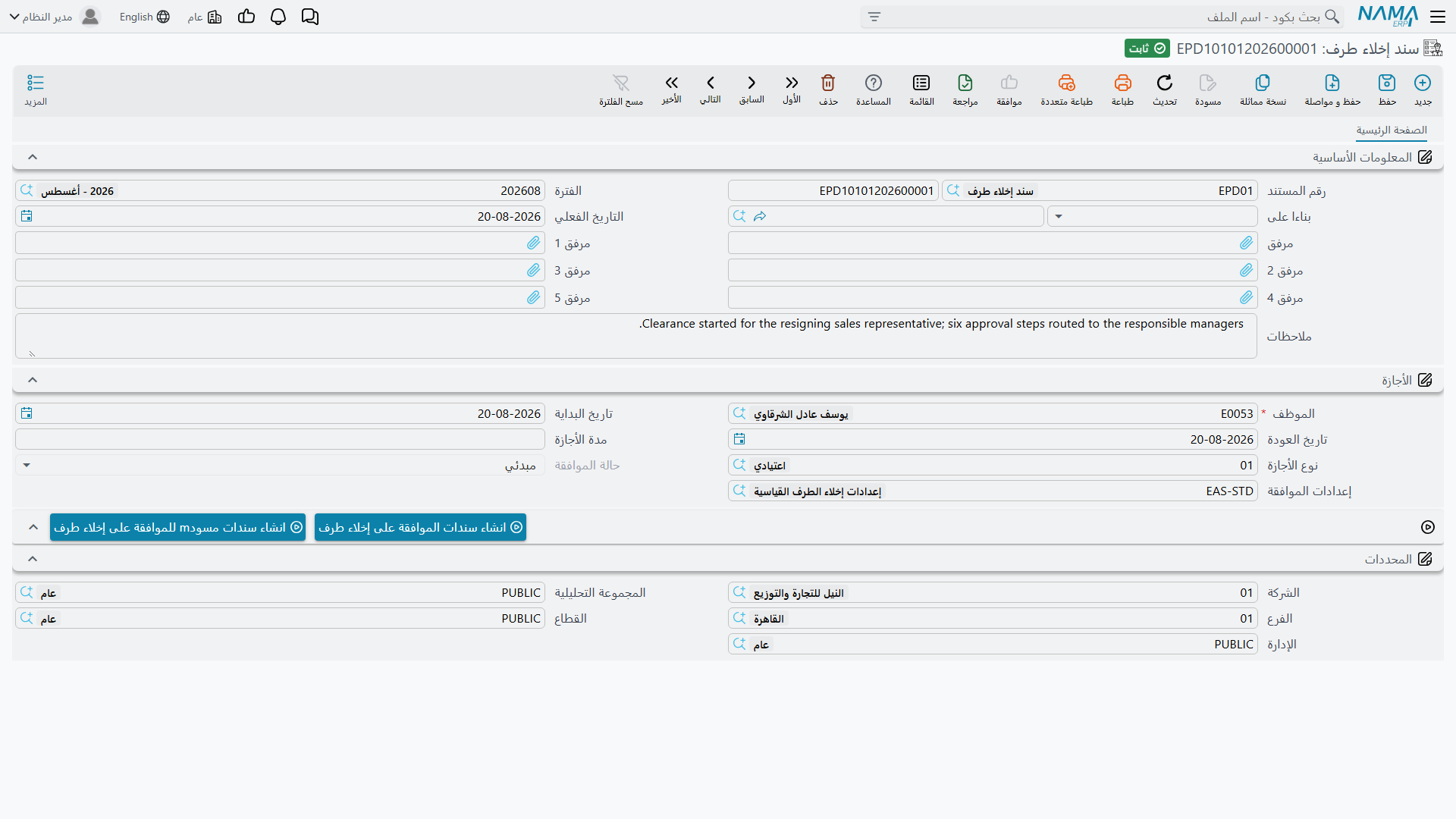The width and height of the screenshot is (1456, 819).
Task: Collapse the الأجازة section
Action: (x=33, y=380)
